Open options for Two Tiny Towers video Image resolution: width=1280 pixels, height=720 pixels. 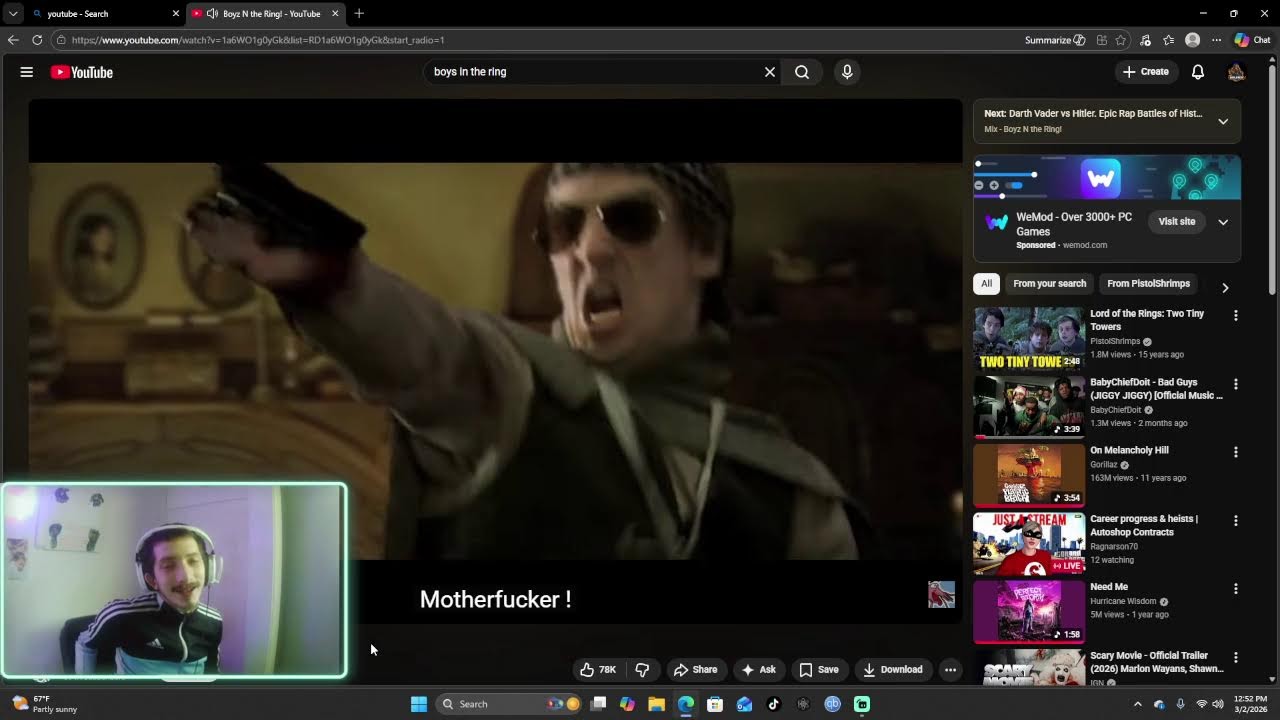[x=1236, y=315]
